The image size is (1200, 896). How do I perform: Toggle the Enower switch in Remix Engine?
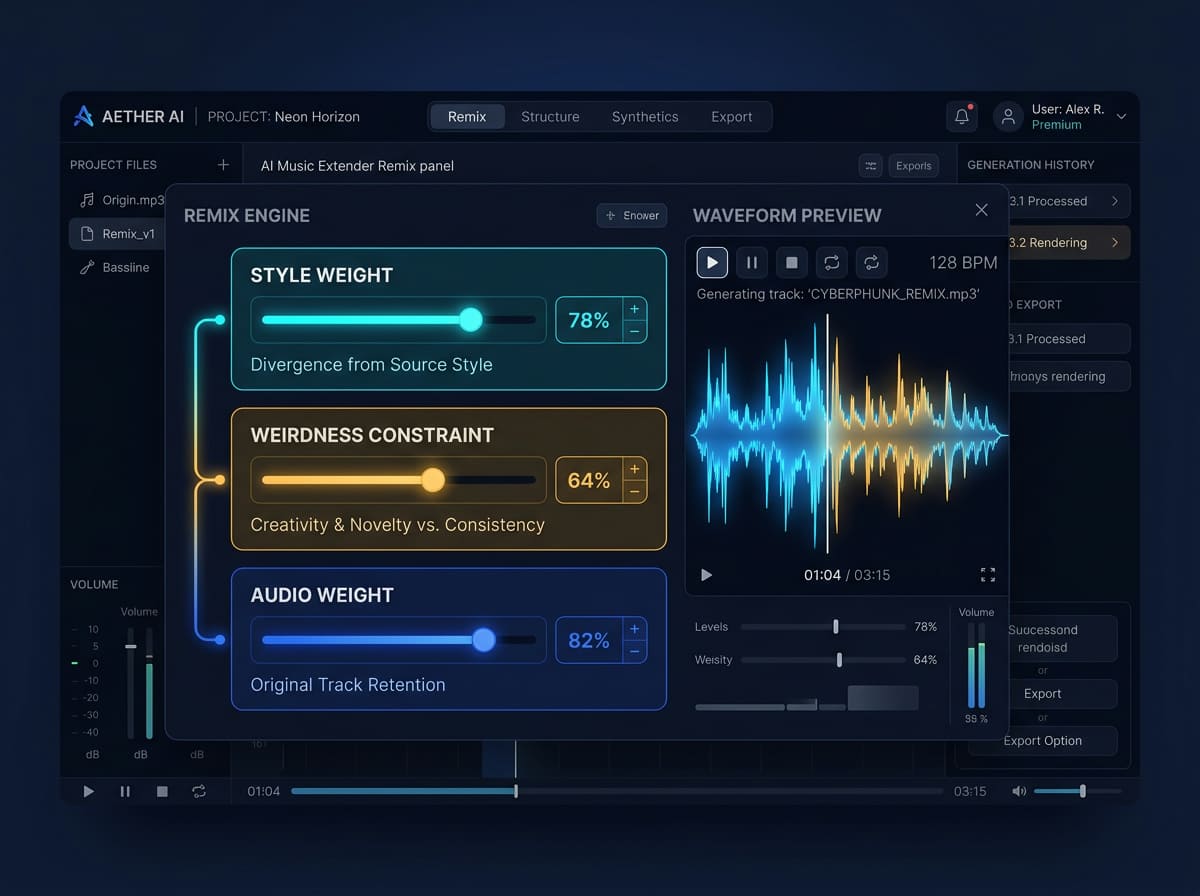(x=631, y=215)
